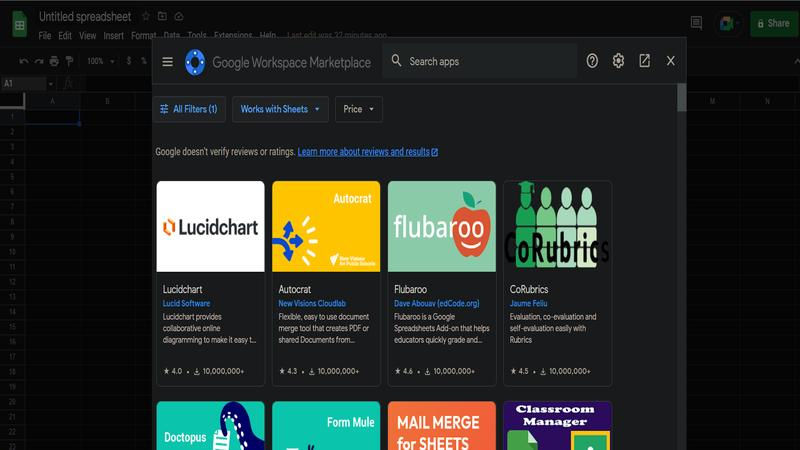Click the CoRubrics app title text
This screenshot has width=800, height=450.
coord(529,289)
